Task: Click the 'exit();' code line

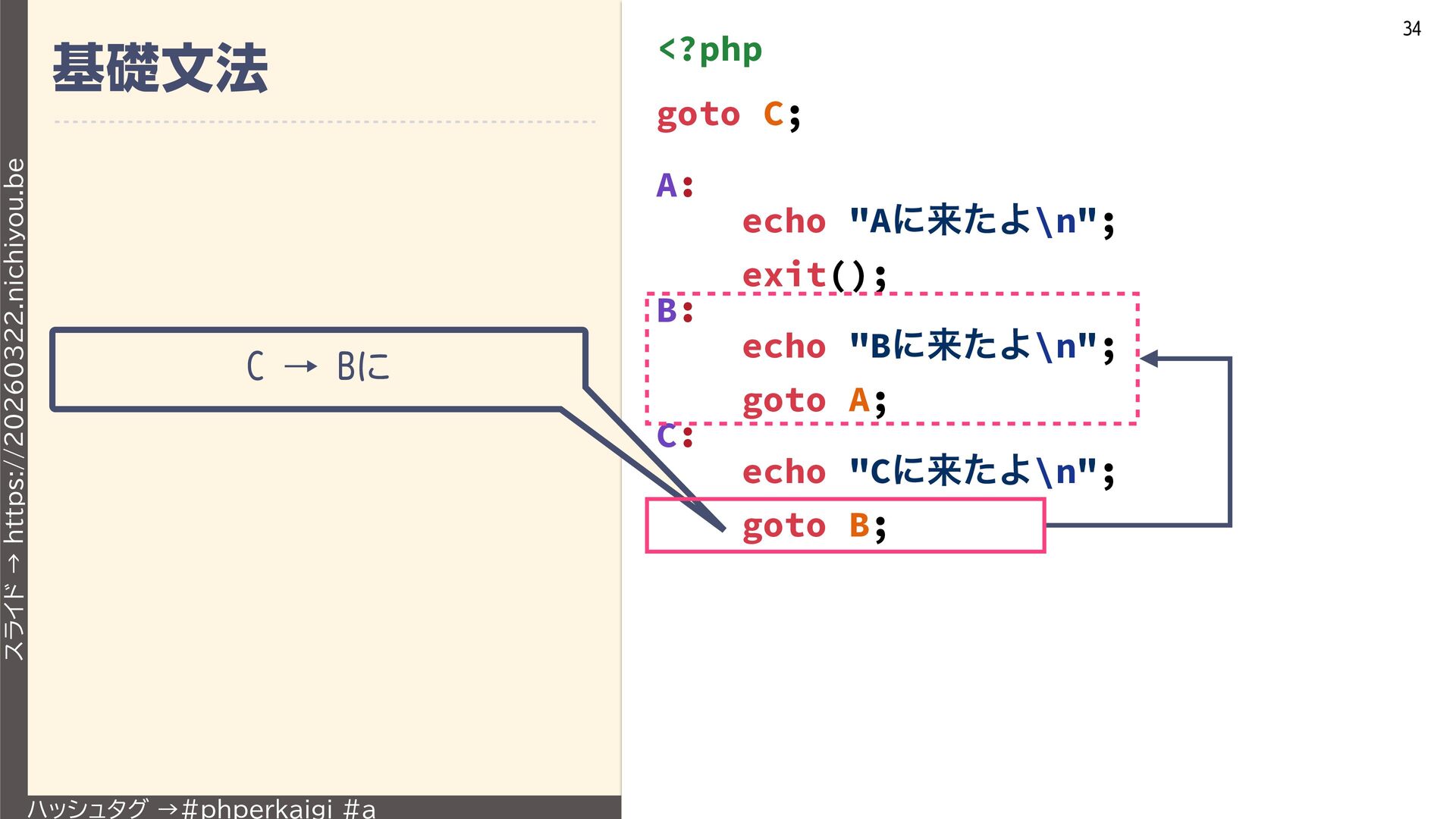Action: 814,275
